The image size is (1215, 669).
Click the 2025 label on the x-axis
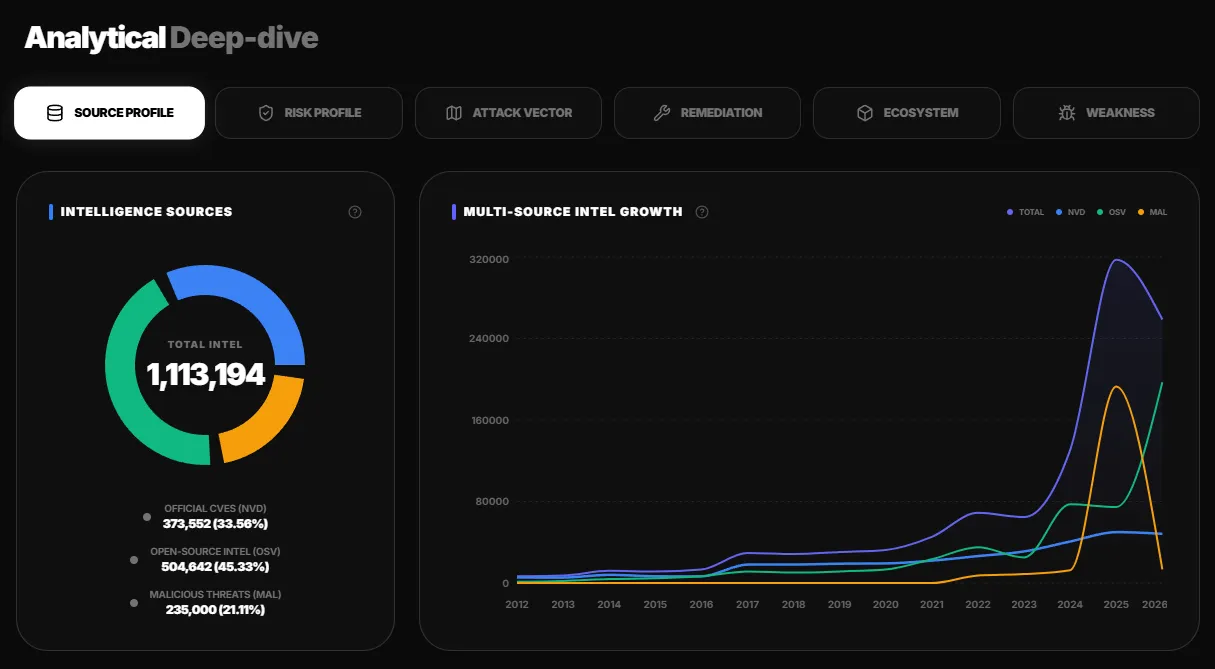pyautogui.click(x=1116, y=605)
